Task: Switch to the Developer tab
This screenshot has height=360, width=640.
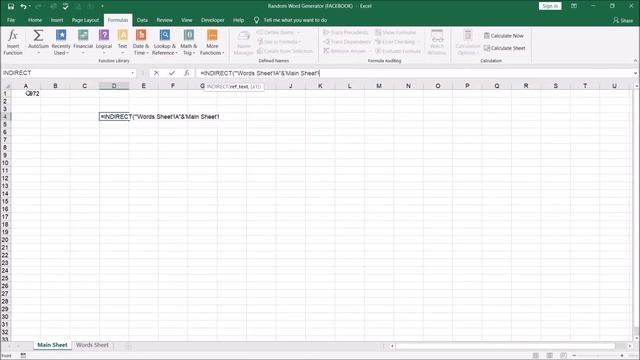Action: (212, 20)
